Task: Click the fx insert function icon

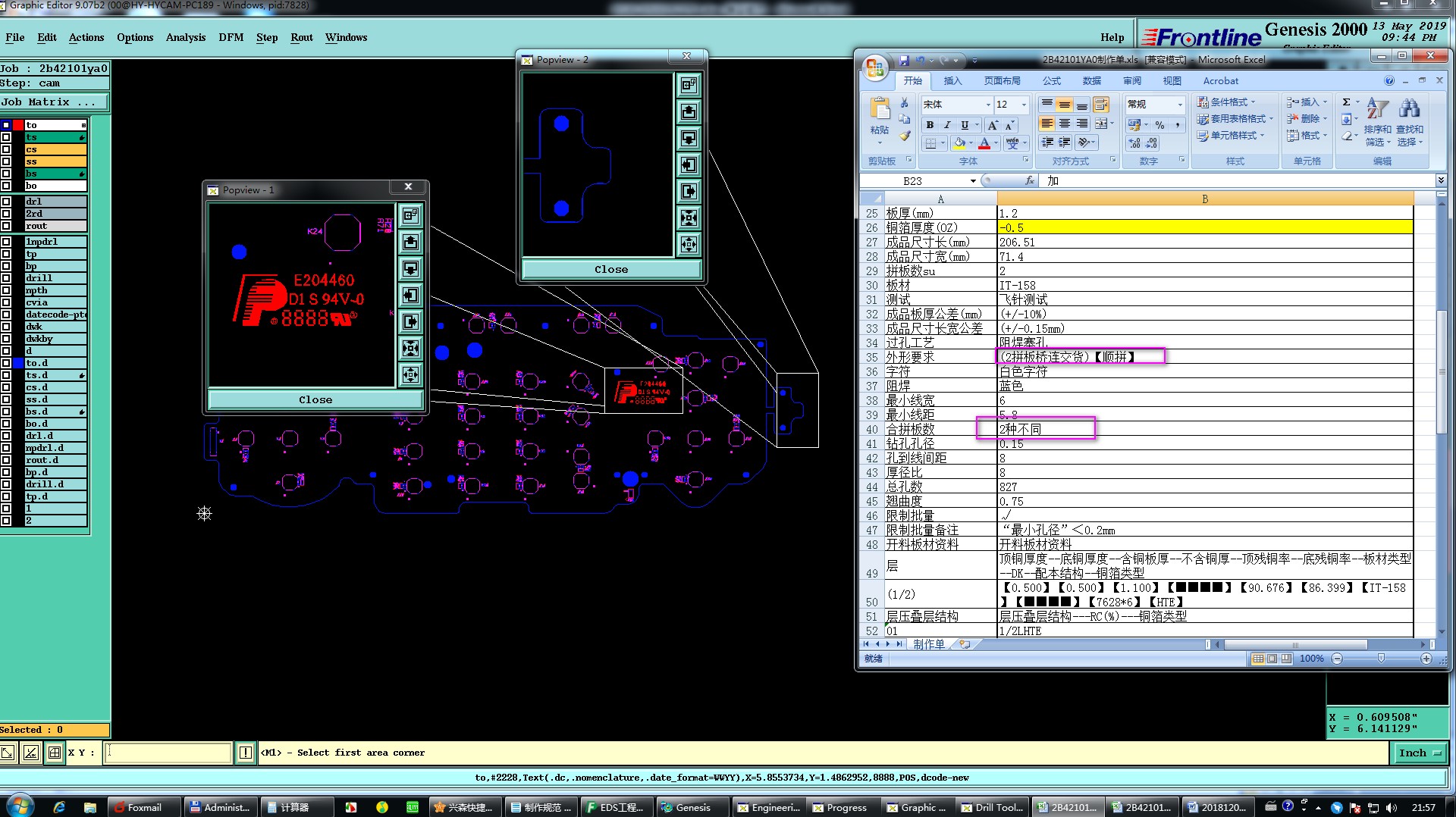Action: (x=1029, y=181)
